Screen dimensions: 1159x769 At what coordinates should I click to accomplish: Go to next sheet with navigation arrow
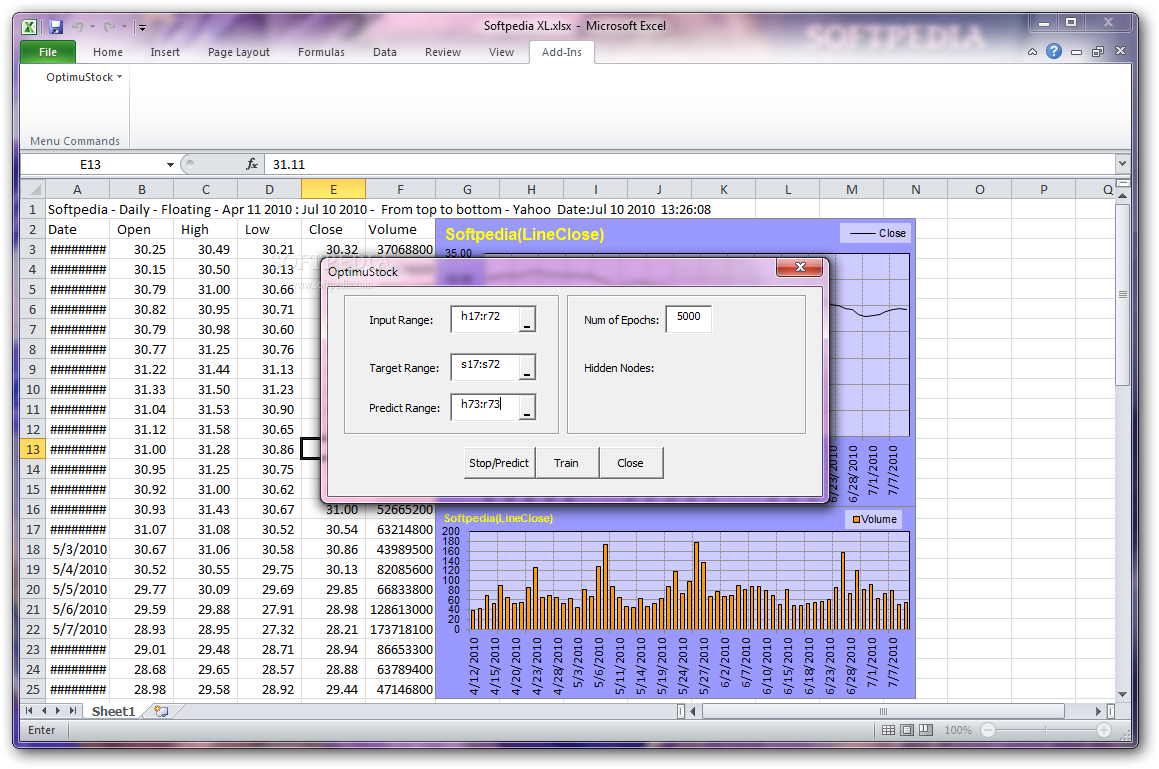pyautogui.click(x=58, y=711)
